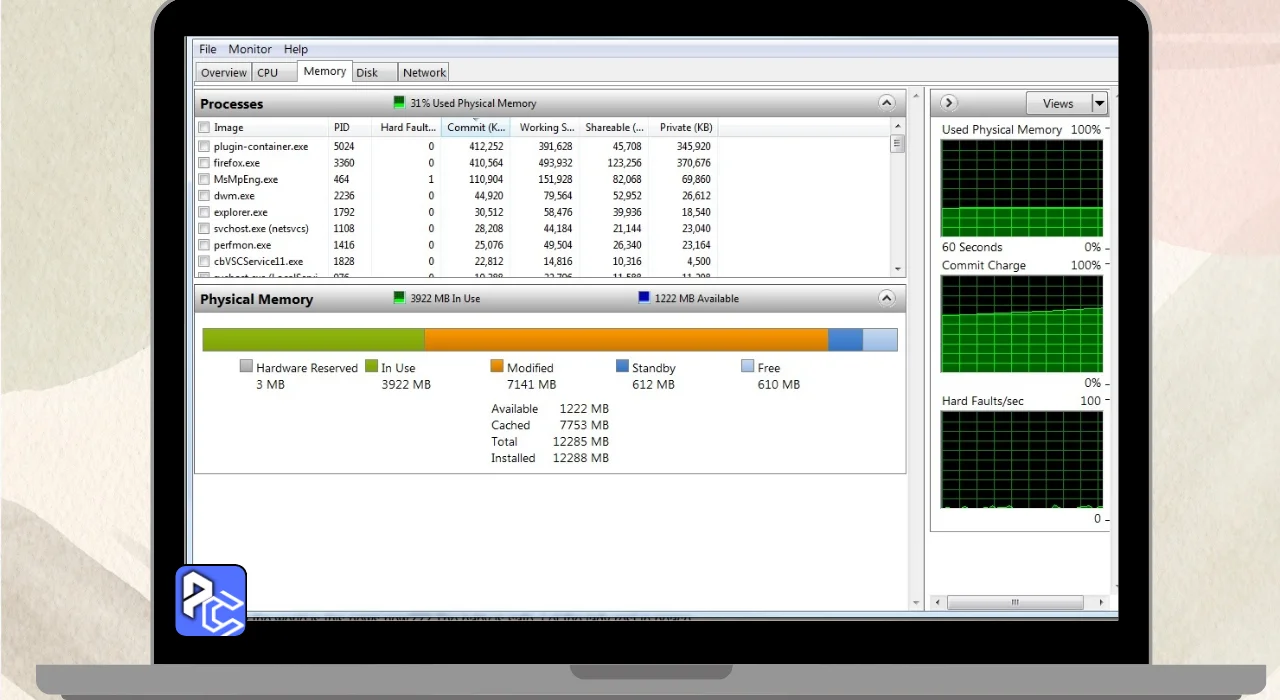Check the perfmon.exe process checkbox

204,245
